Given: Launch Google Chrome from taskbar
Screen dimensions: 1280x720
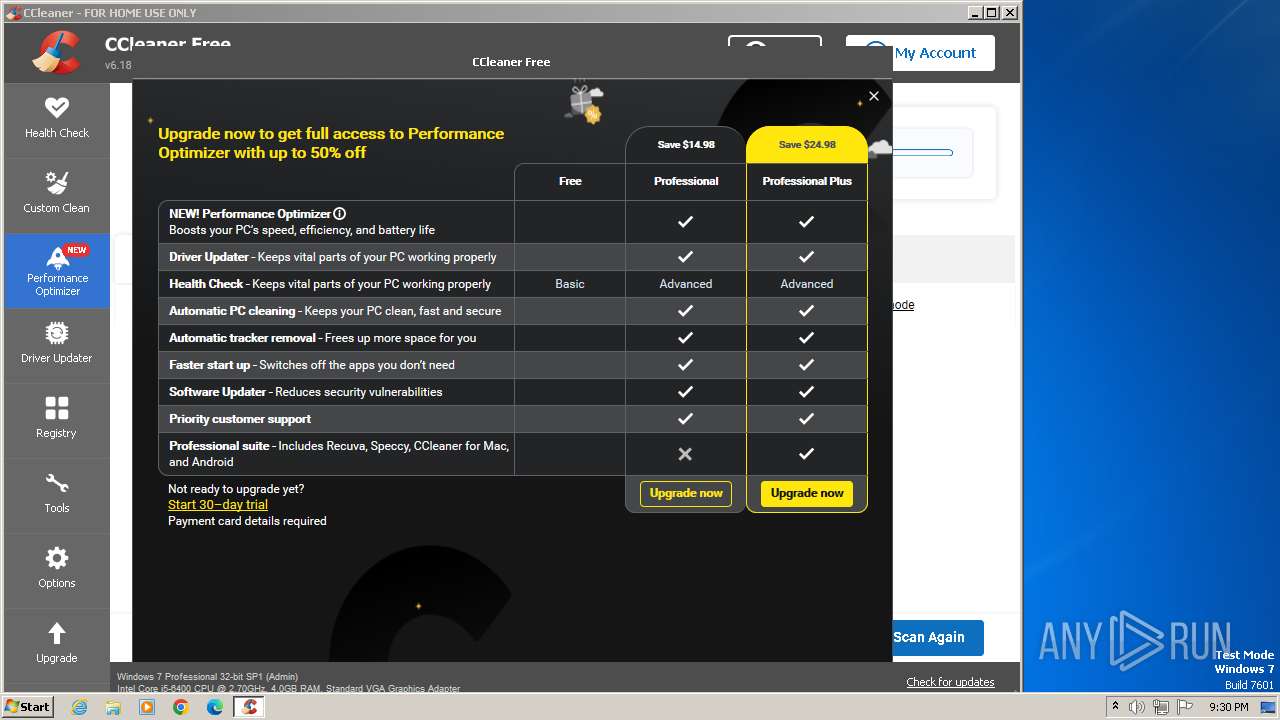Looking at the screenshot, I should 181,707.
